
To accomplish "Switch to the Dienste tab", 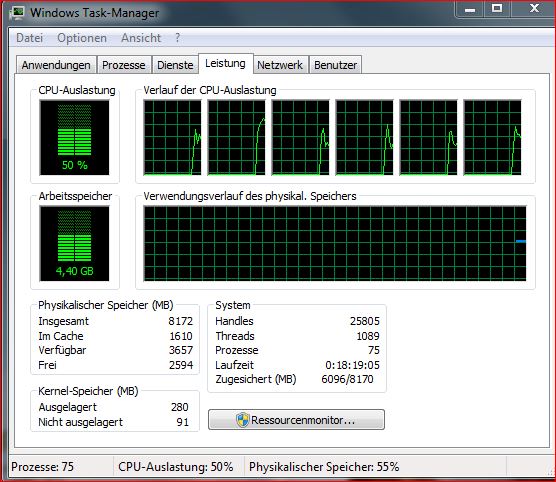I will pyautogui.click(x=175, y=65).
